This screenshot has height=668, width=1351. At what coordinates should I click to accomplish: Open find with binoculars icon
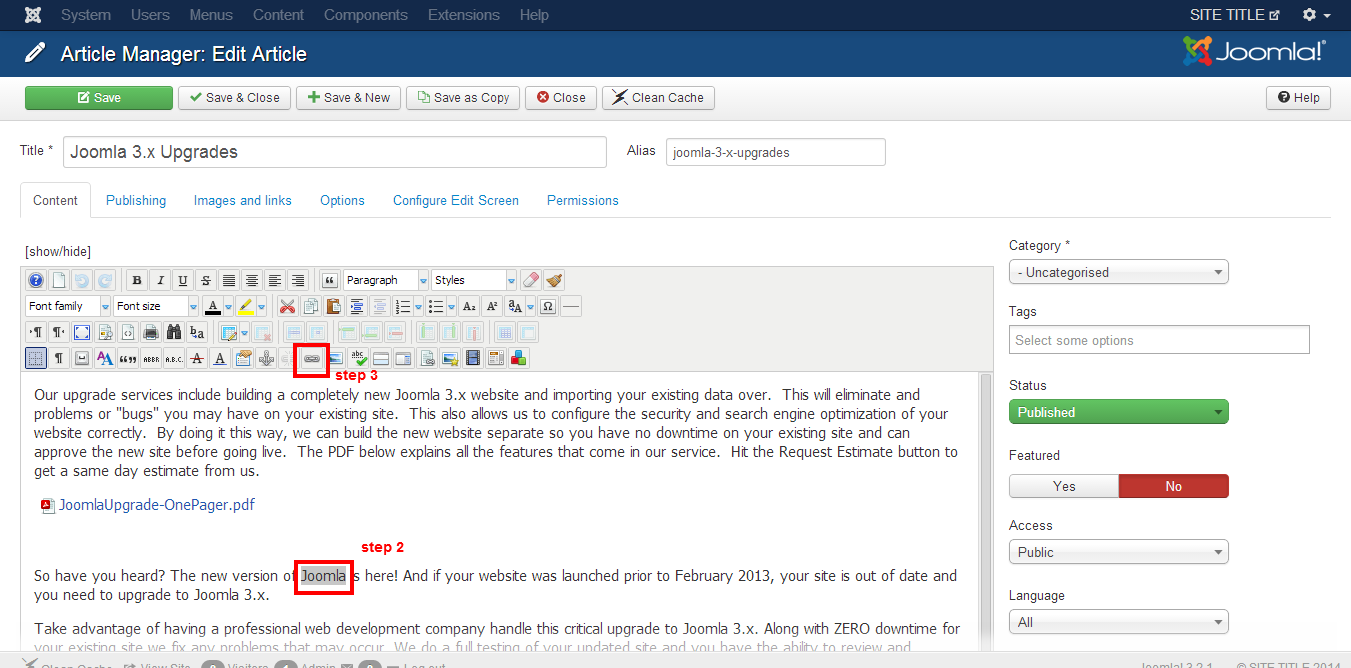coord(174,332)
